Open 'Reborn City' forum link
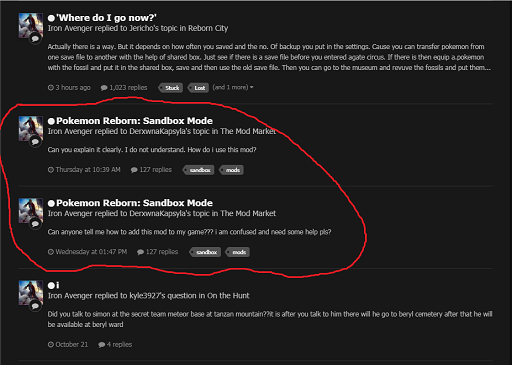Viewport: 512px width, 365px height. pyautogui.click(x=208, y=28)
